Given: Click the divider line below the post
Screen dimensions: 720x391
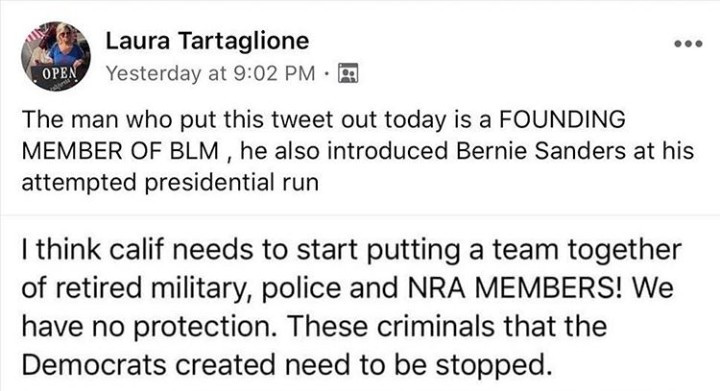Looking at the screenshot, I should click(x=360, y=214).
